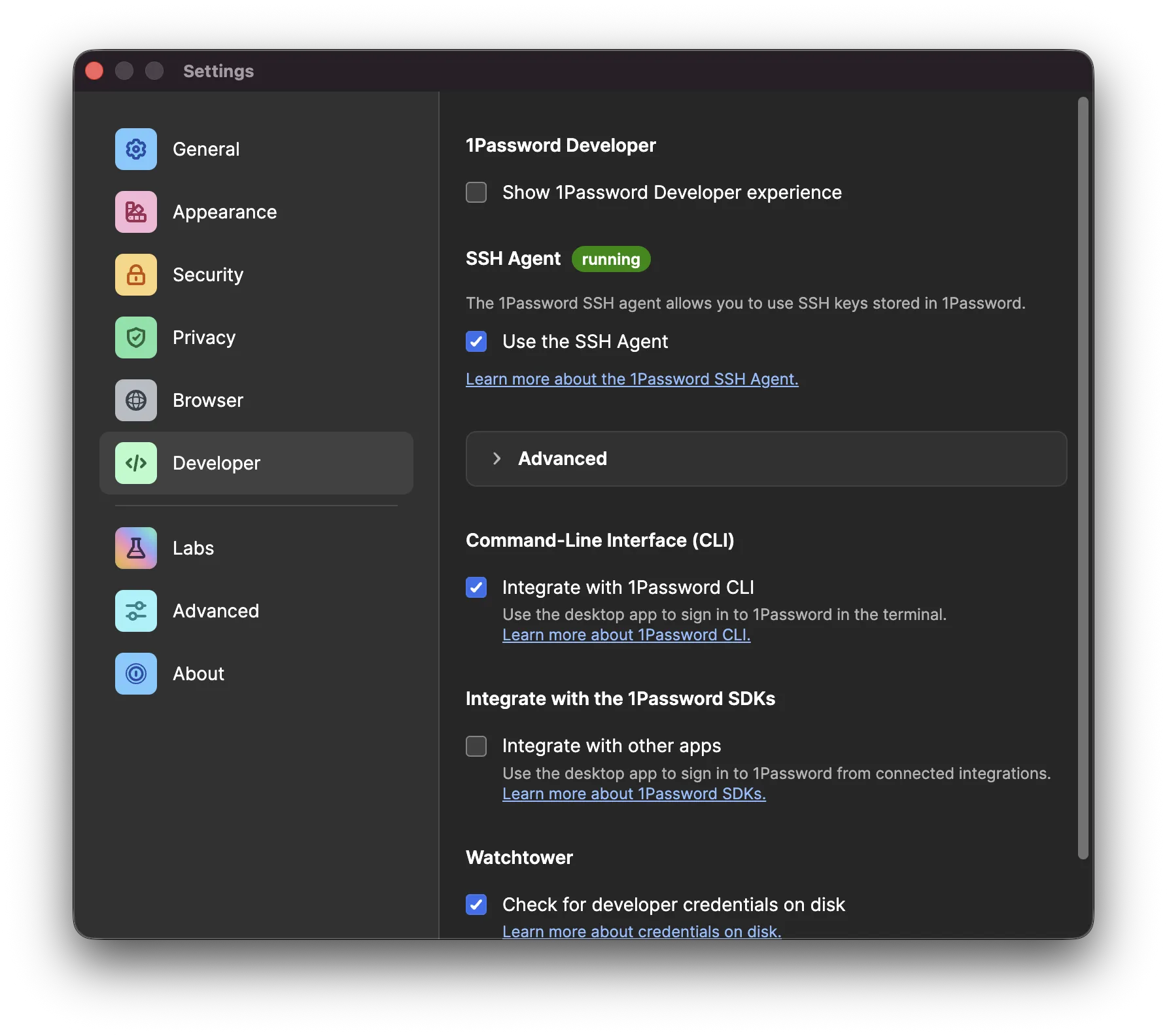Viewport: 1167px width, 1036px height.
Task: Click the Labs flask icon
Action: coord(136,548)
